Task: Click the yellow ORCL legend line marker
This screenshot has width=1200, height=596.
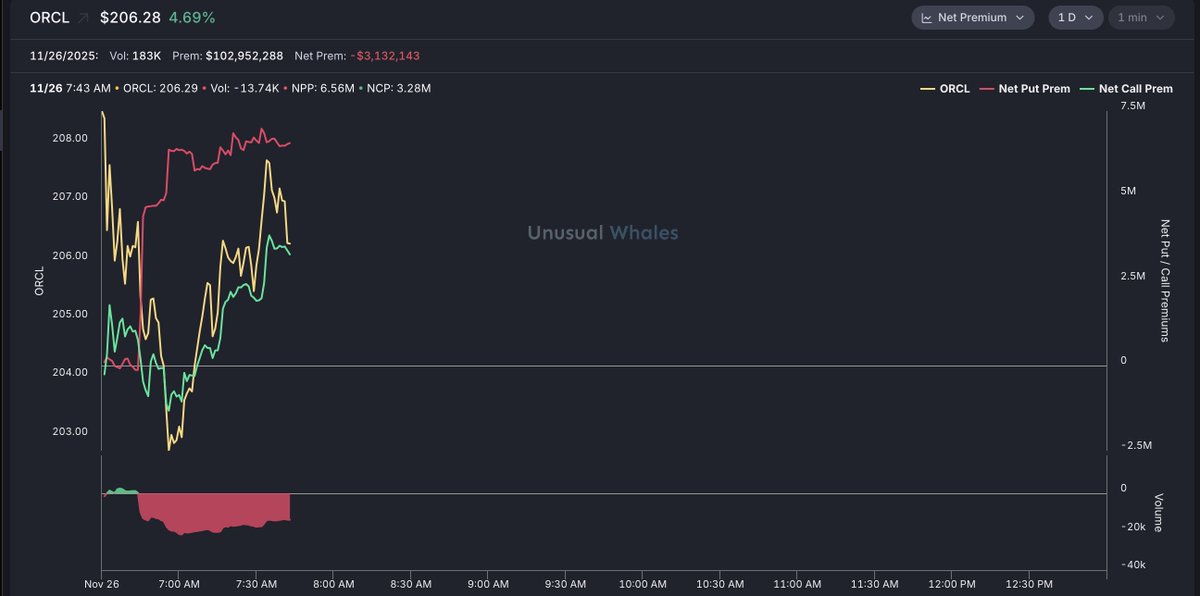Action: click(927, 89)
